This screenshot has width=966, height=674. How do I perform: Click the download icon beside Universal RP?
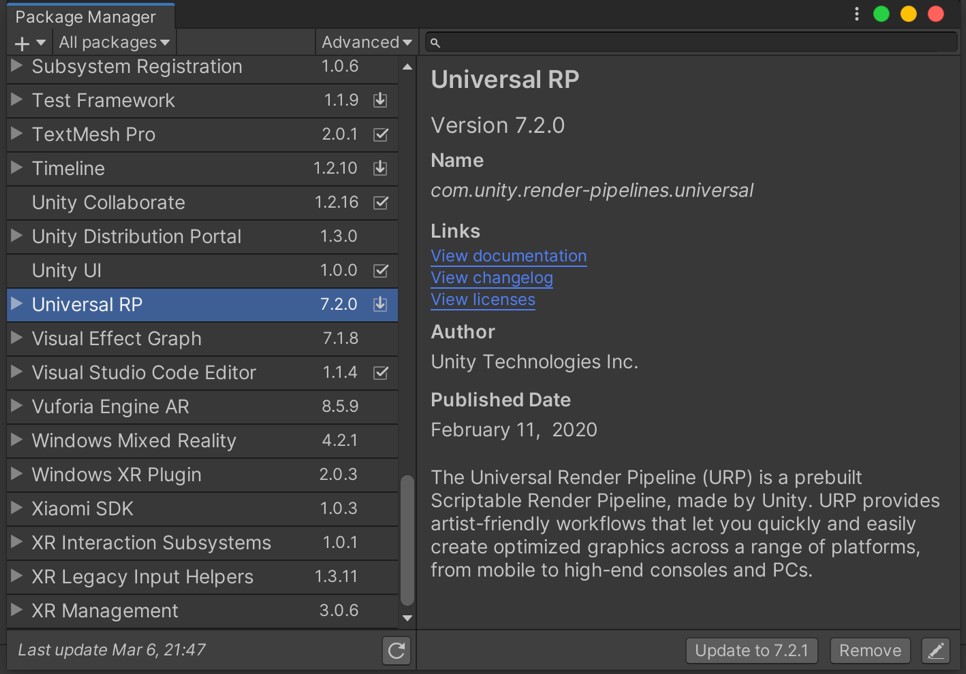point(380,304)
